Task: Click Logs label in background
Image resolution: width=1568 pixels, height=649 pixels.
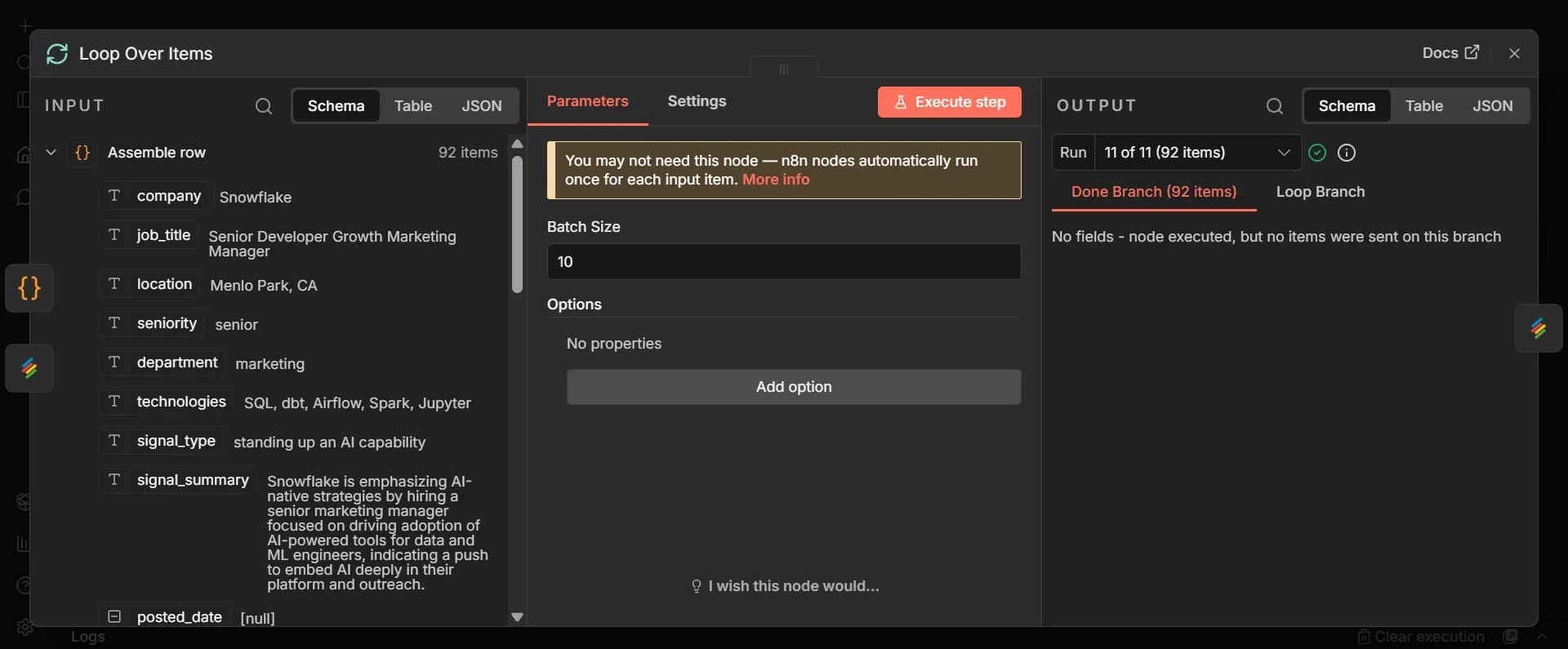Action: click(x=87, y=637)
